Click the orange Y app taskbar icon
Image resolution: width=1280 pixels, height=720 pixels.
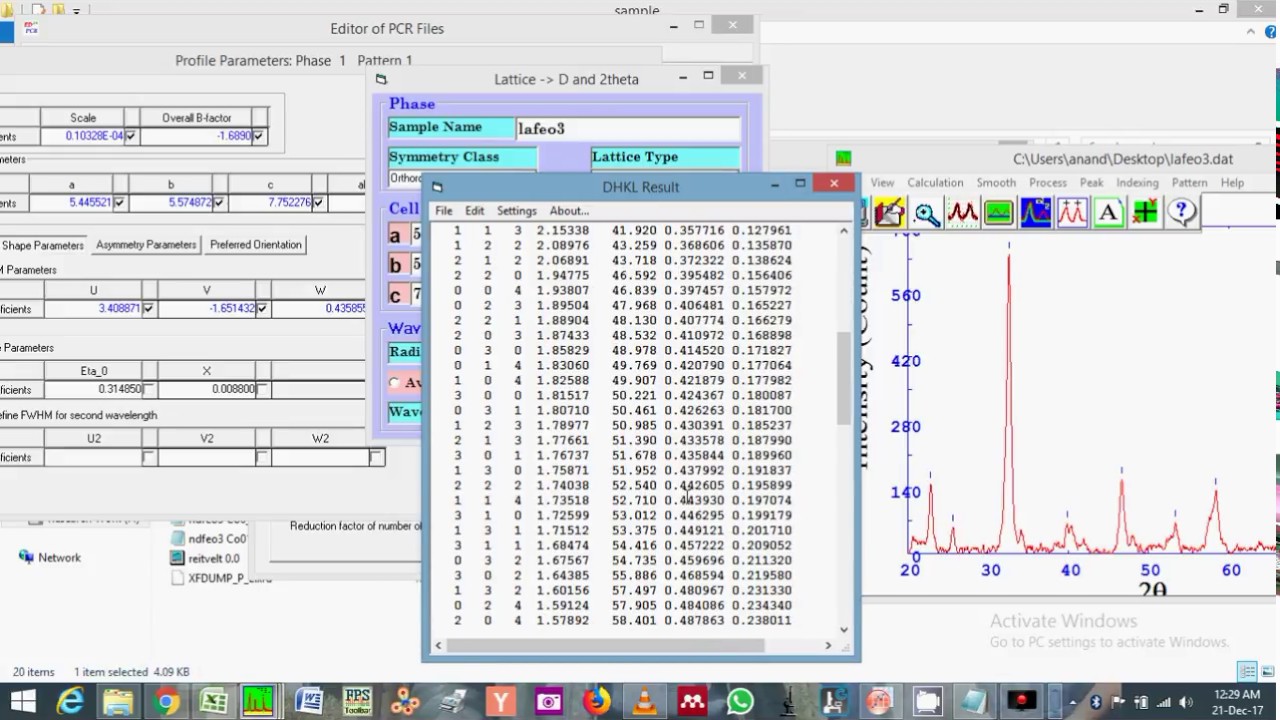tap(501, 702)
